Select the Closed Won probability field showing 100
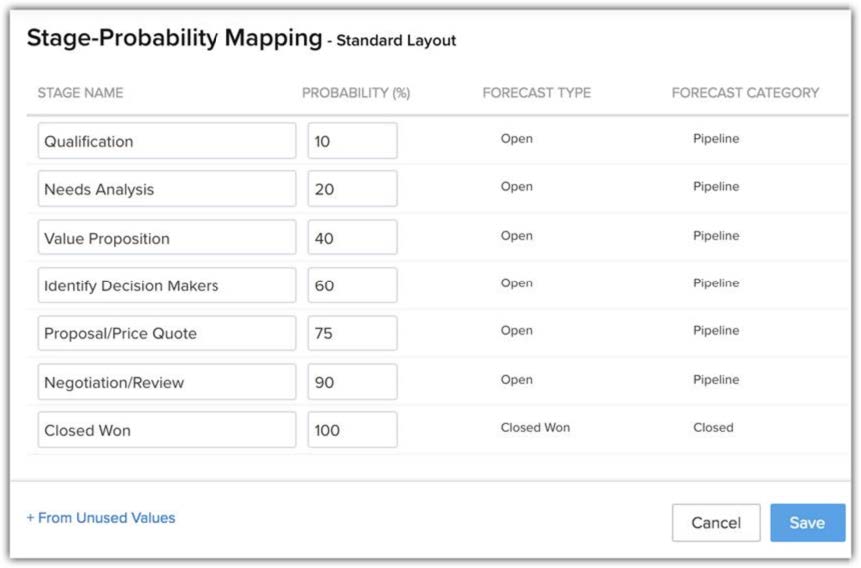Viewport: 861px width, 568px height. click(352, 430)
